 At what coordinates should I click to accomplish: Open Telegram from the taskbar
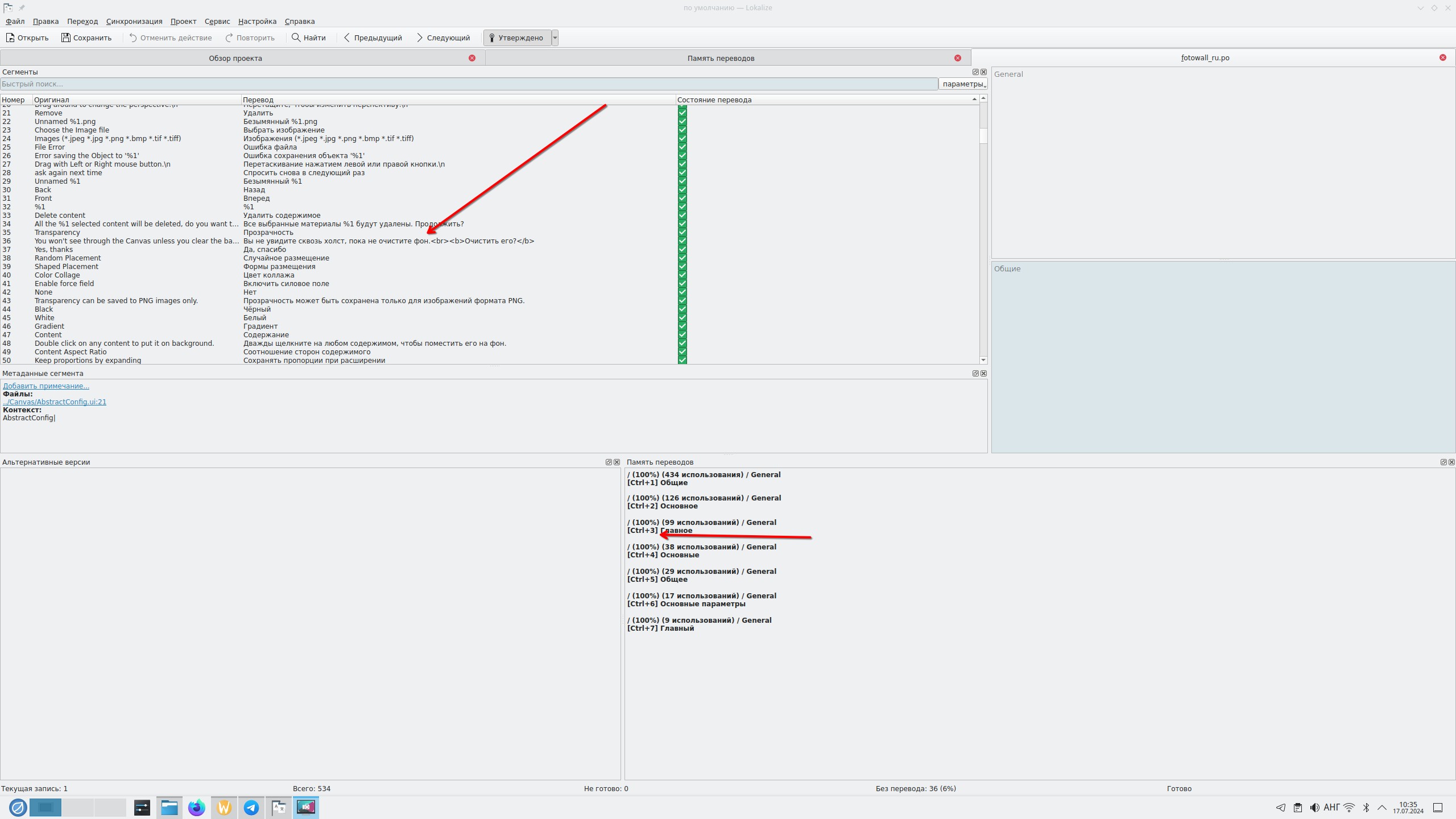tap(251, 808)
